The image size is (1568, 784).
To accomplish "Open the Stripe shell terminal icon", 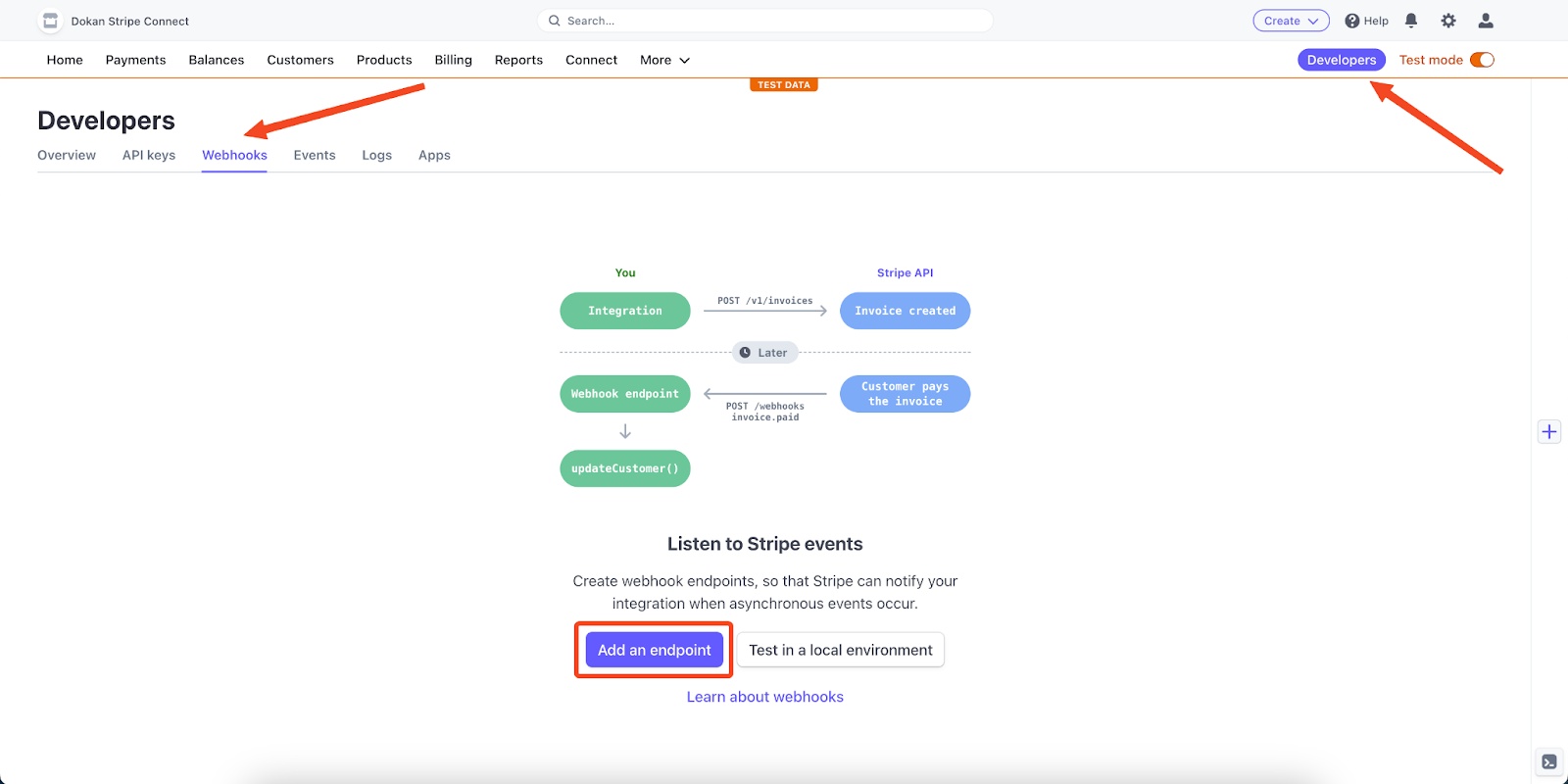I will 1549,761.
